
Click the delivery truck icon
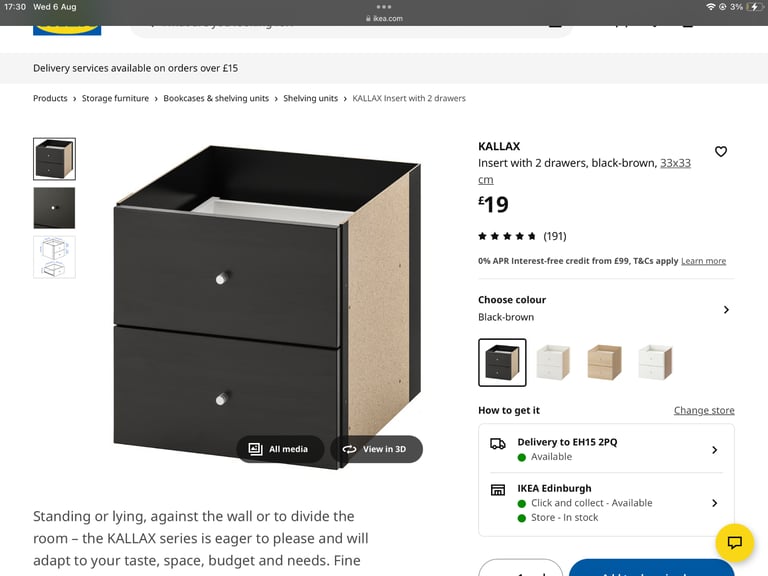coord(498,444)
